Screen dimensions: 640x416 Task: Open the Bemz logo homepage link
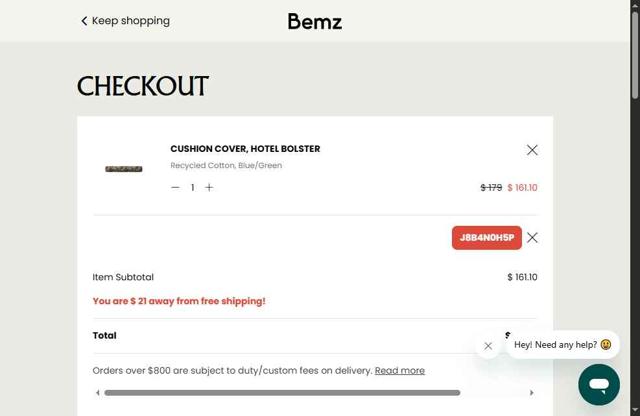315,21
